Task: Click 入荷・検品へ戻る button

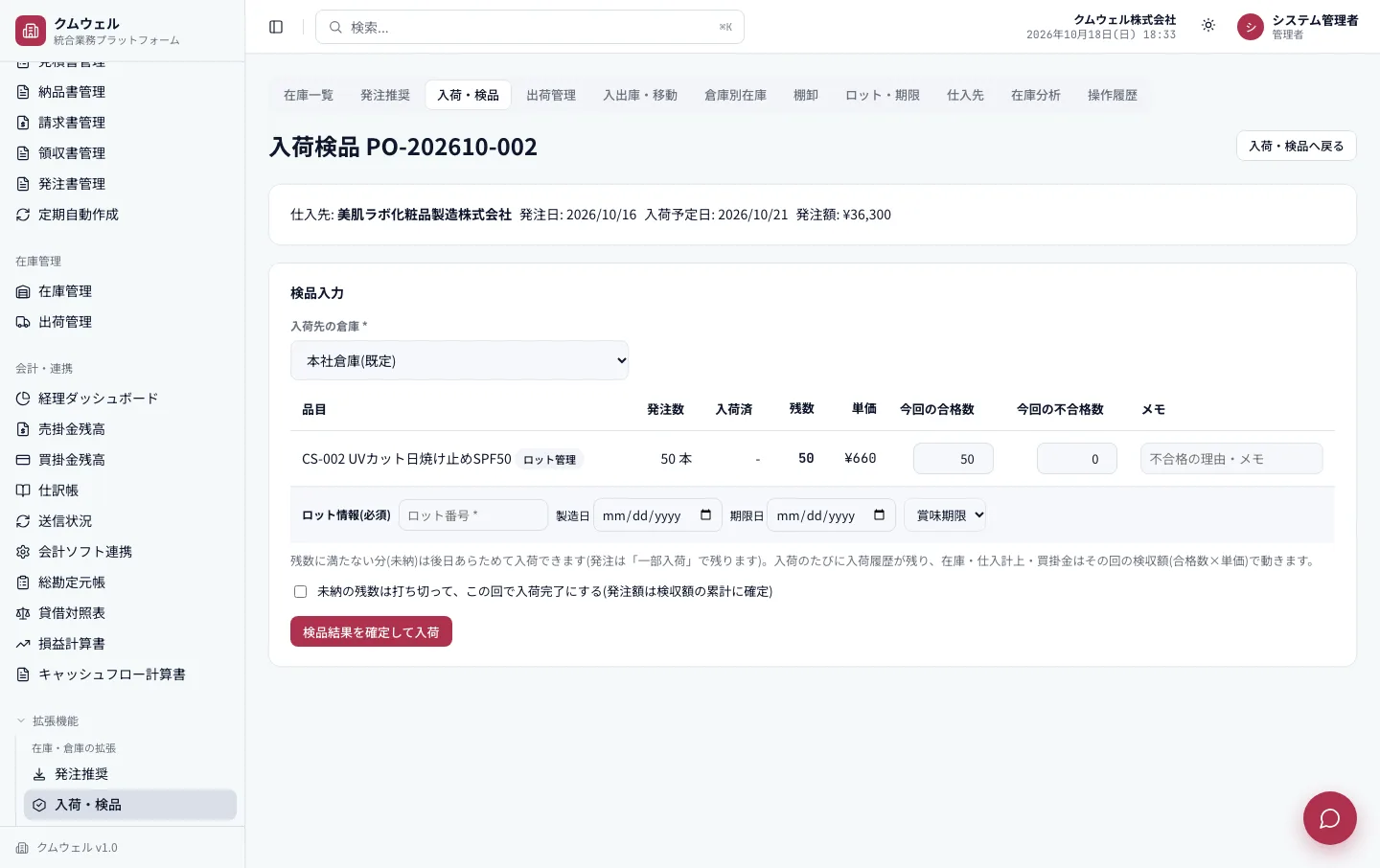Action: pyautogui.click(x=1296, y=146)
